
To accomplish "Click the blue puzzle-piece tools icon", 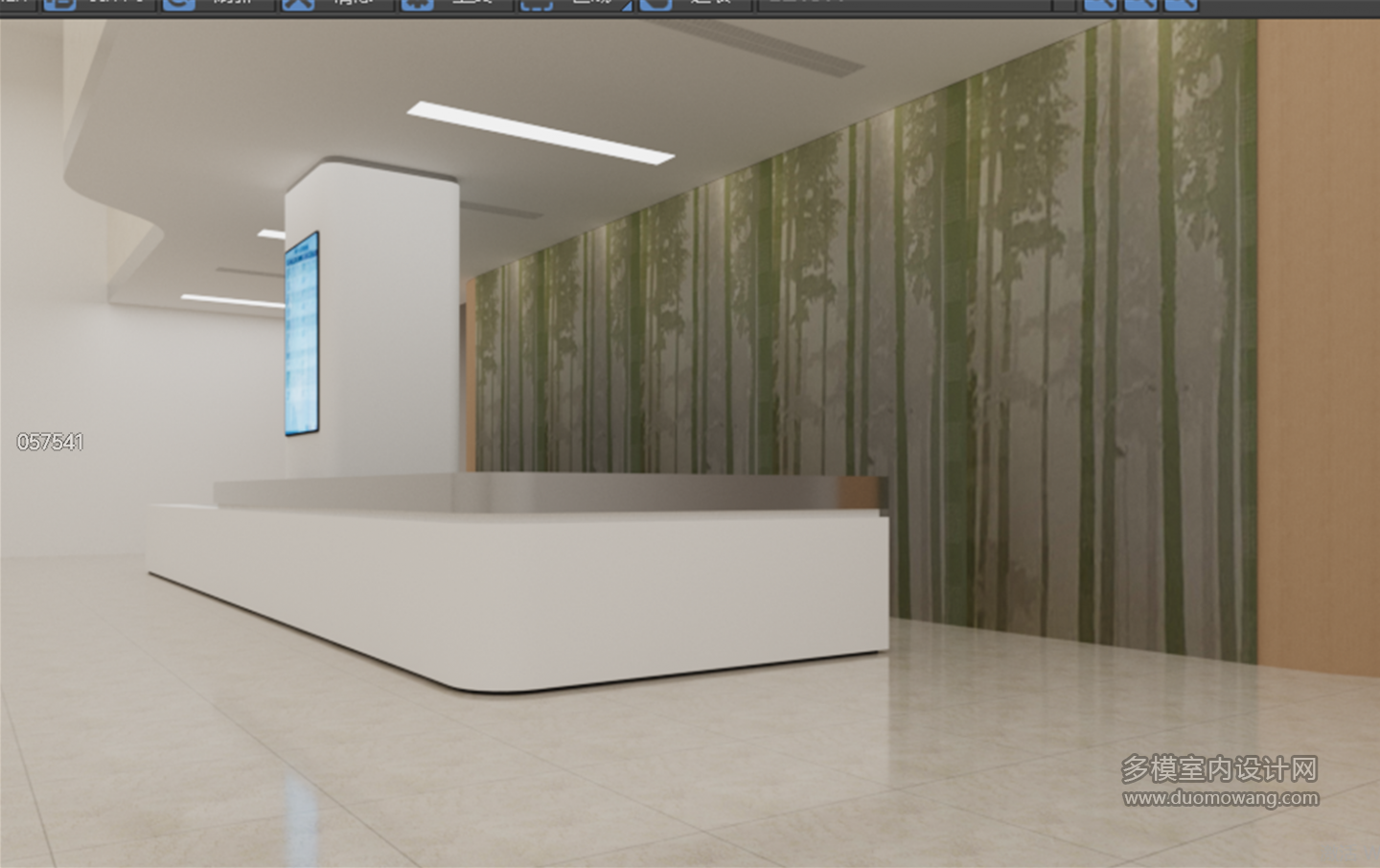I will pyautogui.click(x=417, y=4).
